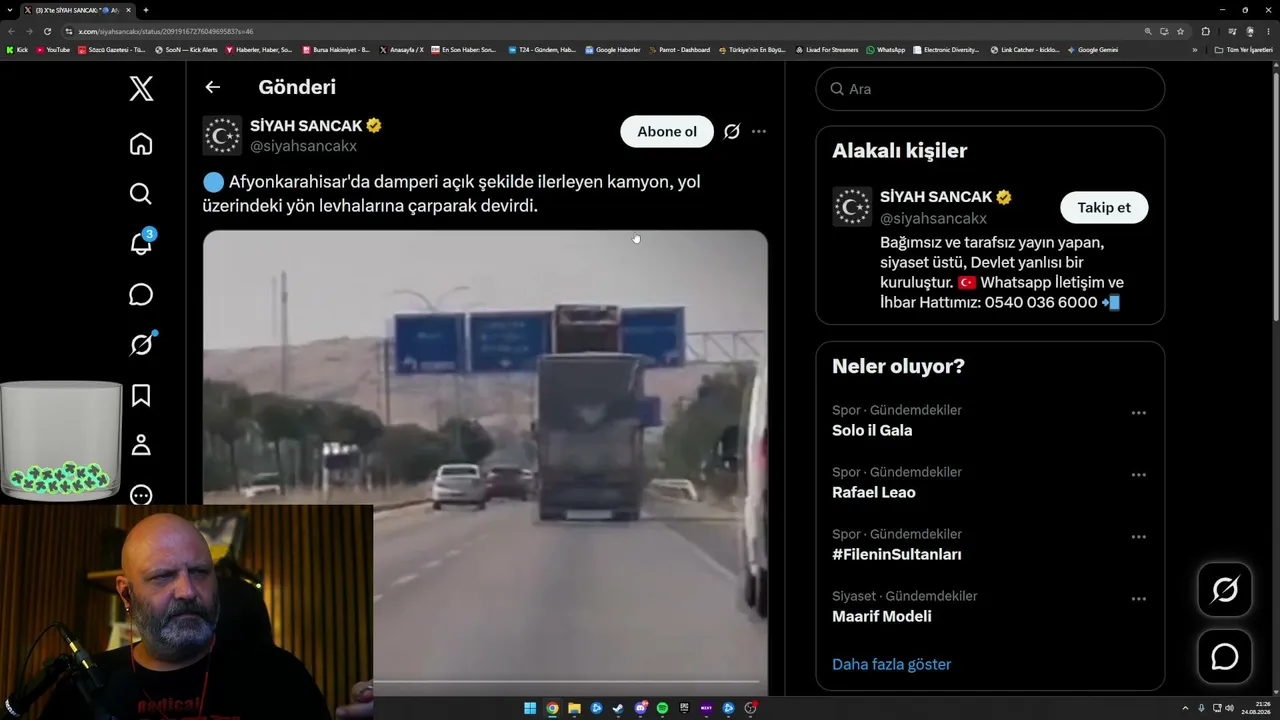This screenshot has width=1280, height=720.
Task: Open Steam from the taskbar
Action: coord(618,709)
